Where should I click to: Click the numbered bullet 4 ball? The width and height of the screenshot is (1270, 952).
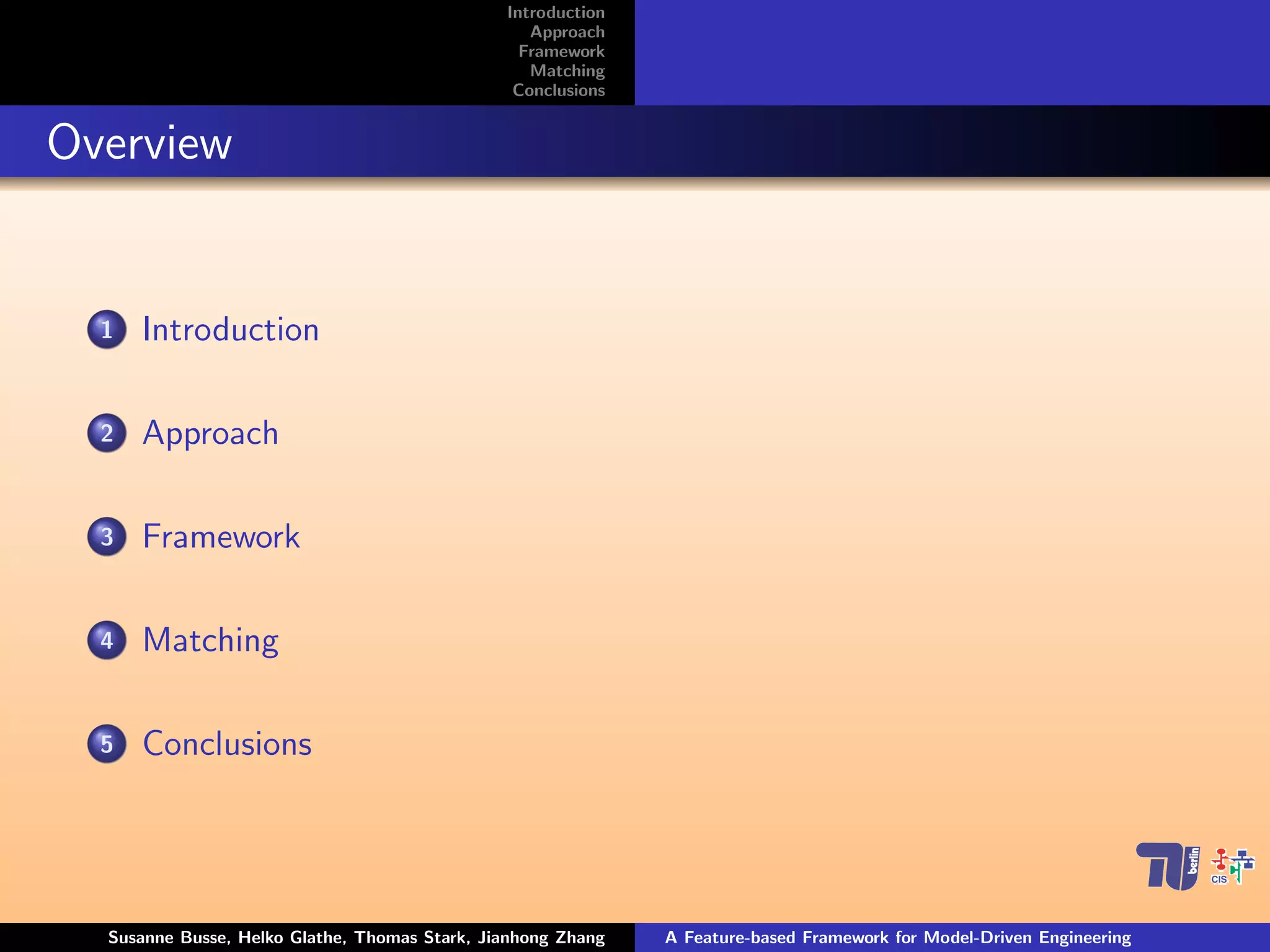pyautogui.click(x=107, y=640)
